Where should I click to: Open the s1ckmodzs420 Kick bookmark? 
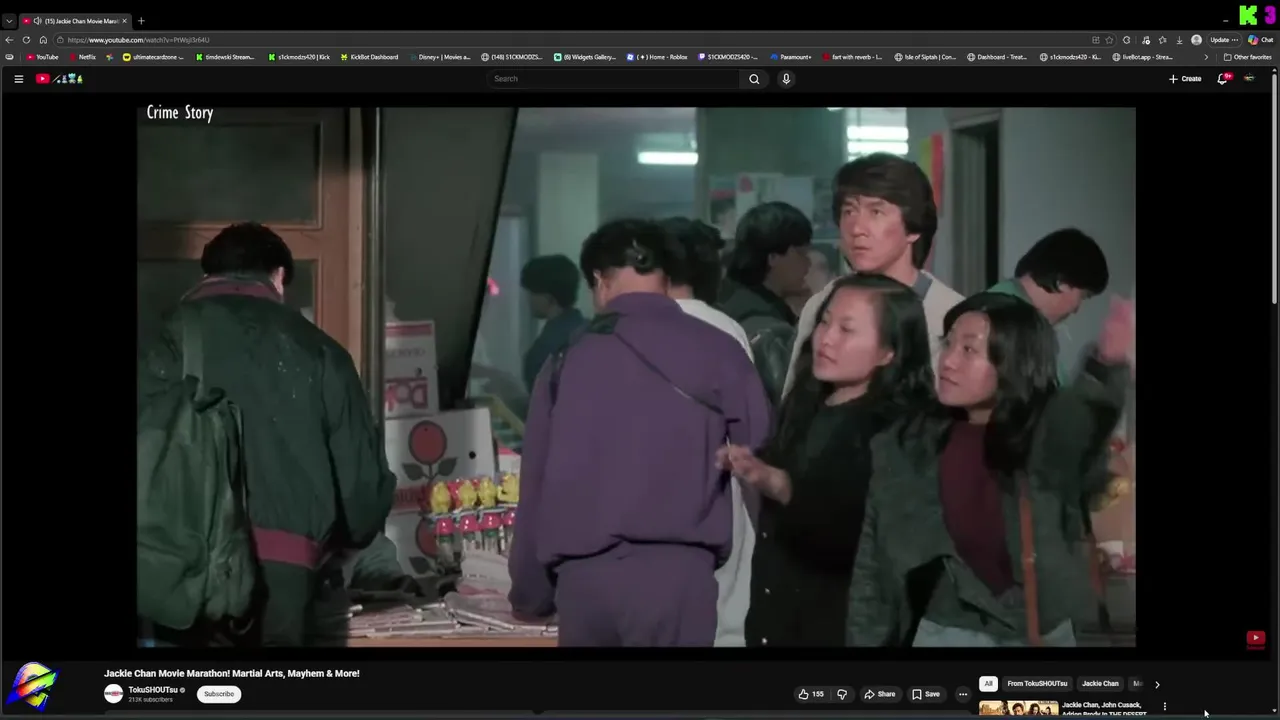click(x=299, y=57)
